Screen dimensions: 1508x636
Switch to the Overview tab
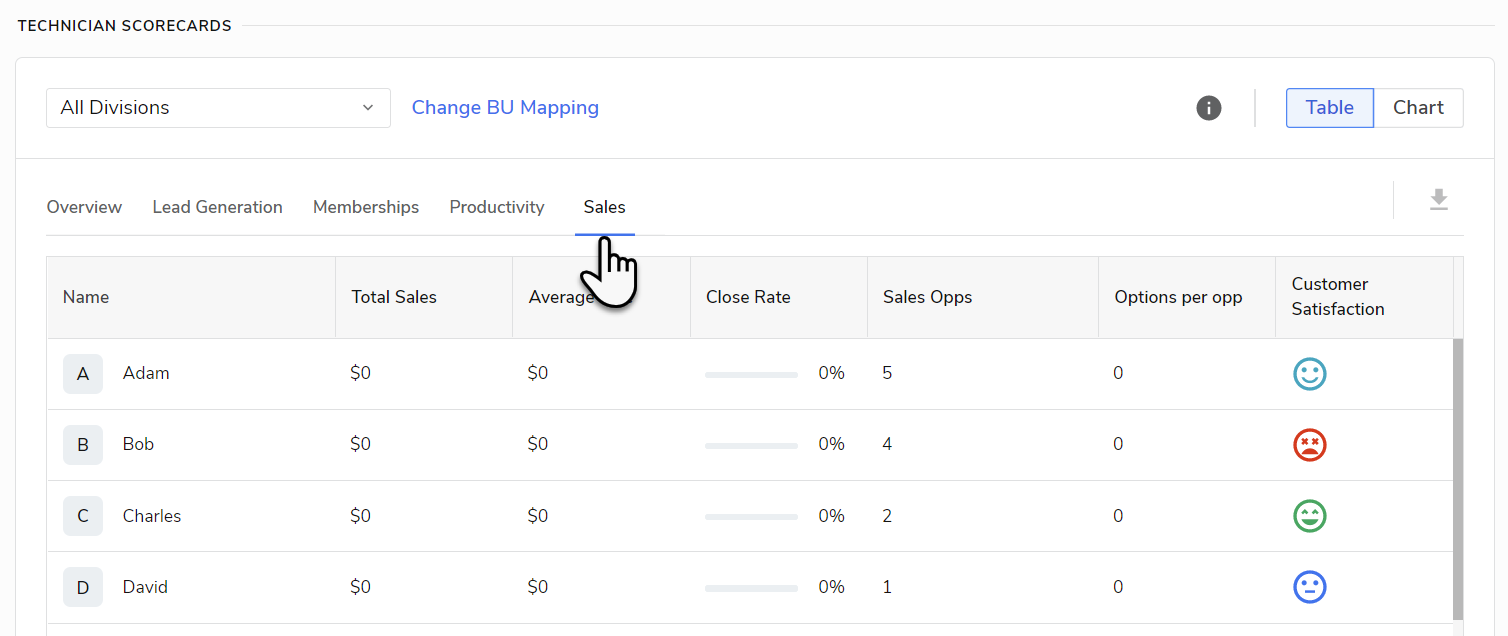tap(84, 207)
